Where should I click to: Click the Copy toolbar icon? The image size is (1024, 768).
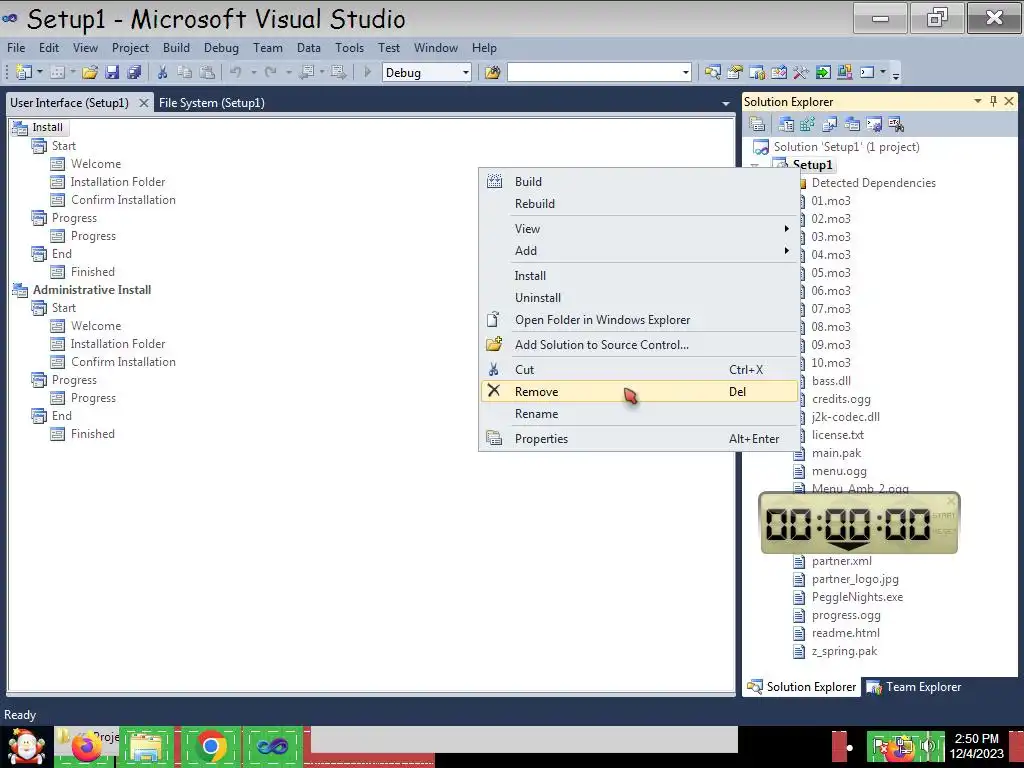click(x=185, y=72)
